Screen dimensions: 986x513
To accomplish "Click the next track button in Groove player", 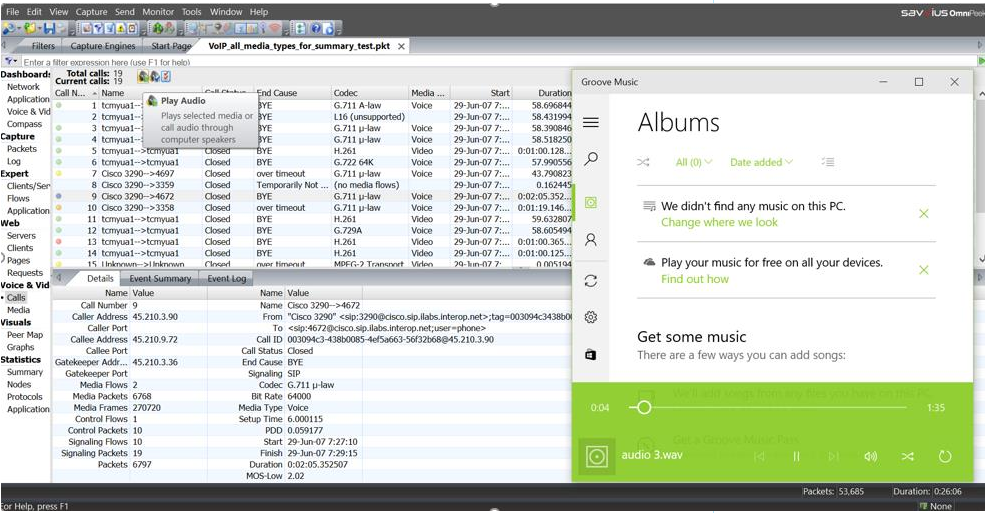I will 833,456.
